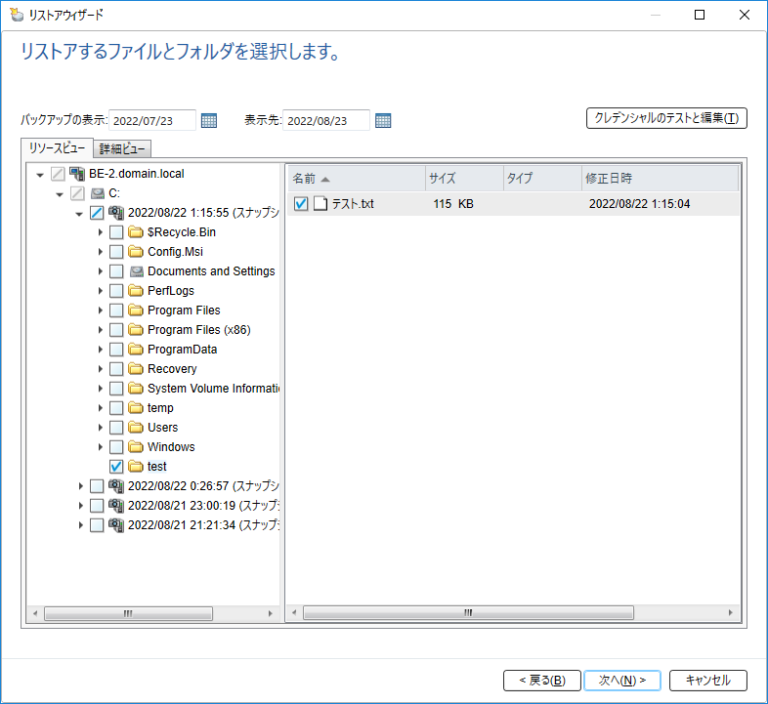The height and width of the screenshot is (704, 768).
Task: Expand the 2022/08/22 0:26:57 snapshot node
Action: pos(81,486)
